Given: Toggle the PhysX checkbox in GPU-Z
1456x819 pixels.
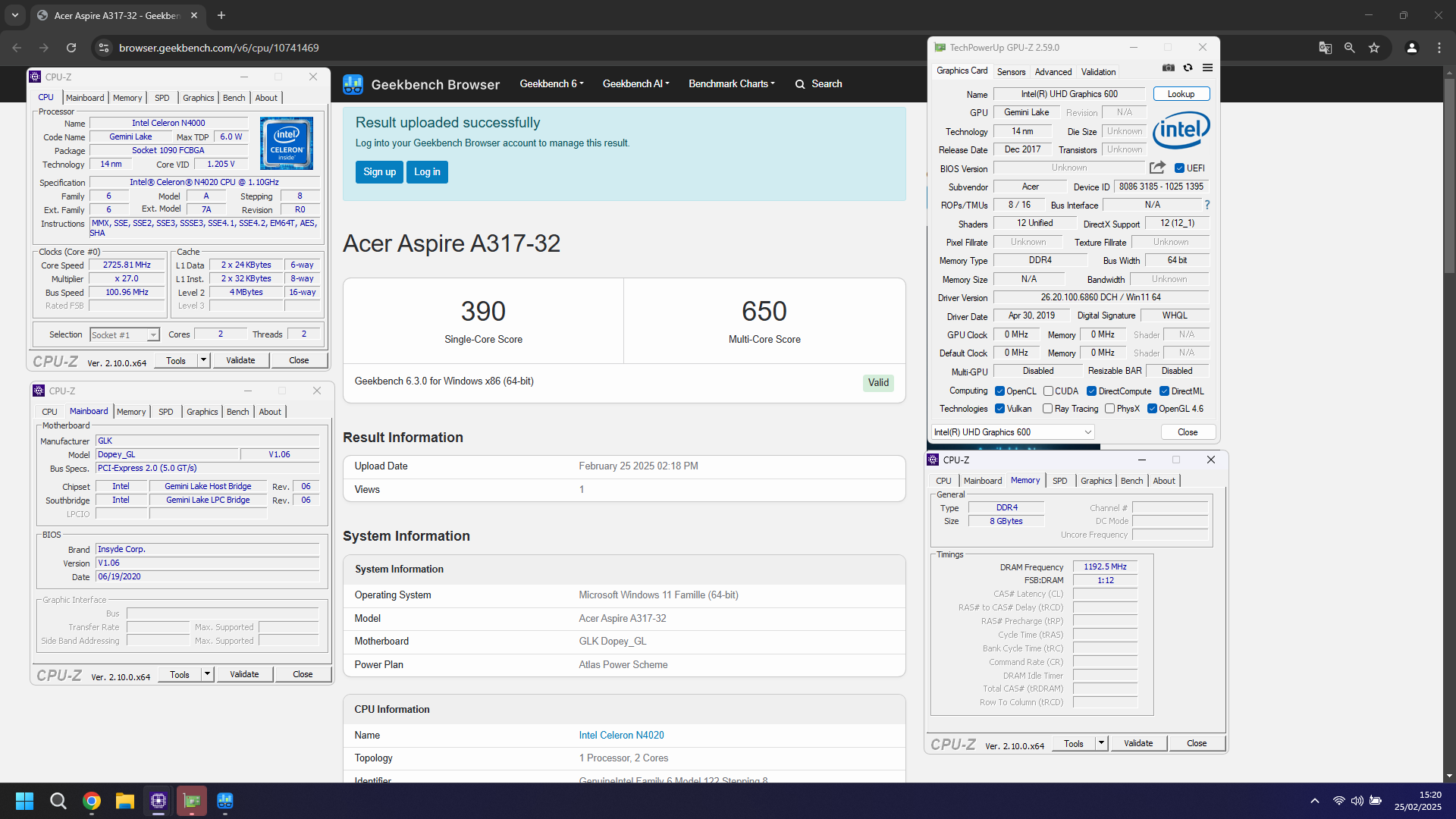Looking at the screenshot, I should pyautogui.click(x=1110, y=409).
